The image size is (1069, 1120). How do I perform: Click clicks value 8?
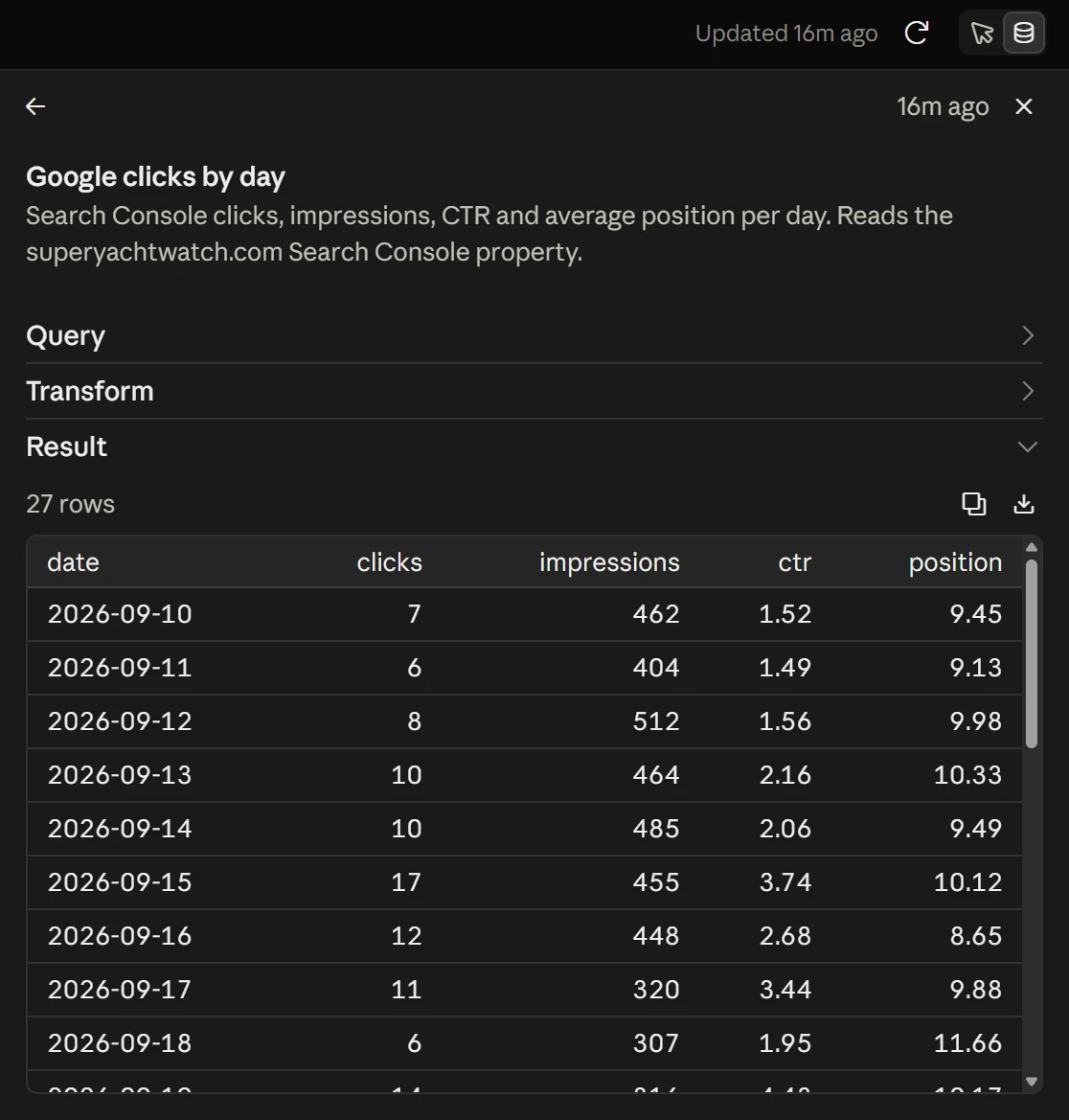[414, 721]
